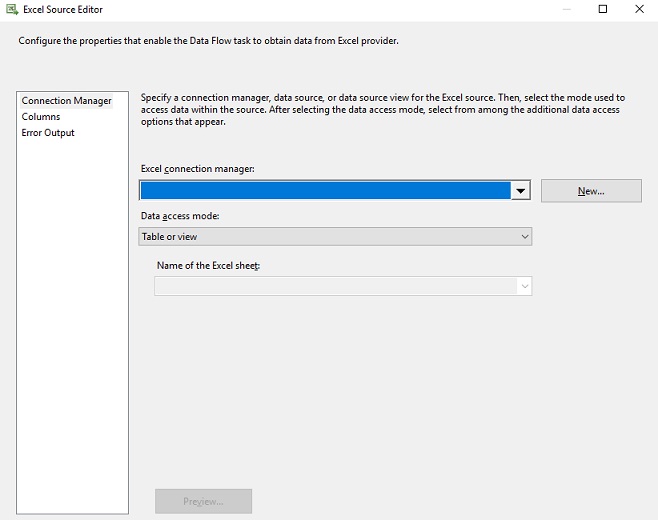The image size is (658, 520).
Task: Click the Excel connection manager label
Action: click(x=197, y=168)
